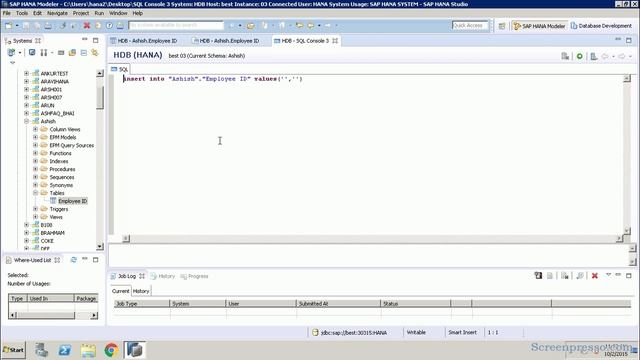This screenshot has width=640, height=360.
Task: Click the system search input field
Action: [x=176, y=25]
